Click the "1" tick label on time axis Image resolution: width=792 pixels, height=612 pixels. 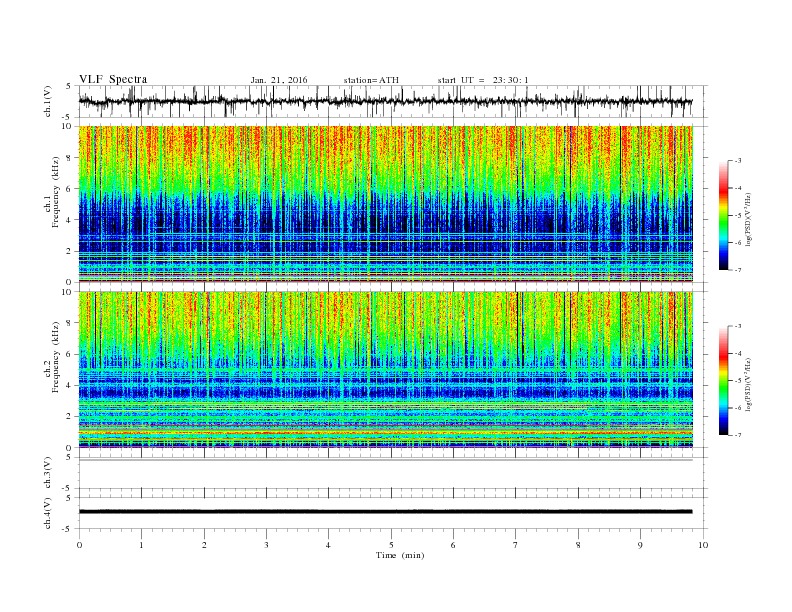click(x=141, y=545)
